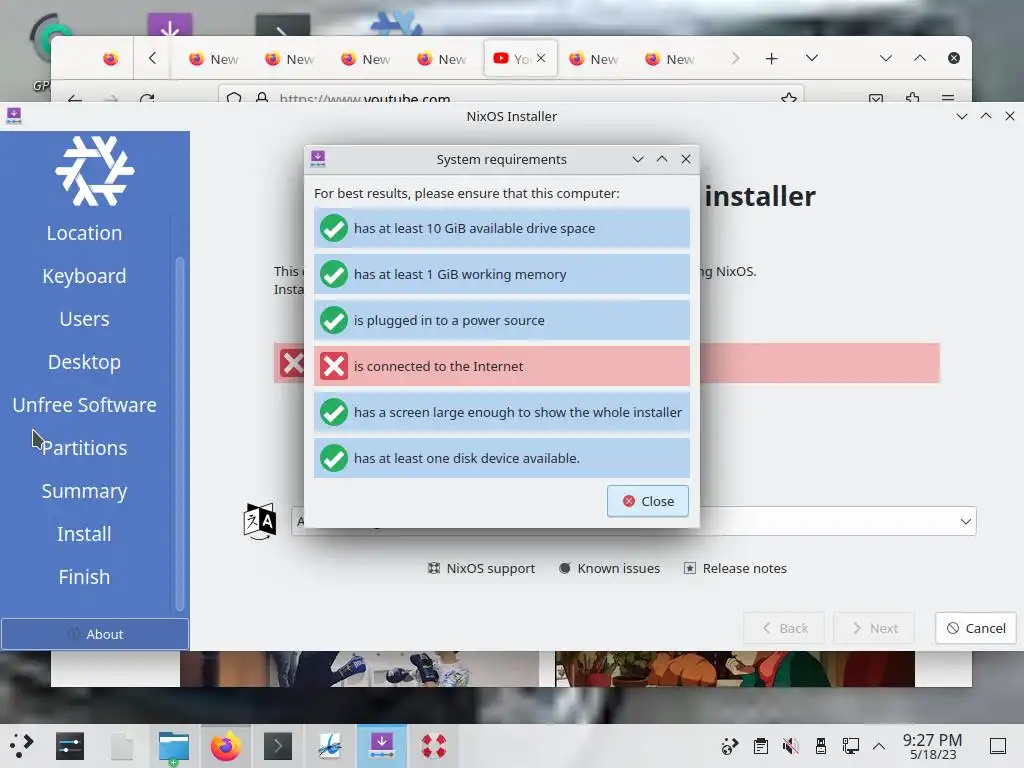
Task: Click the green check beside plugged in to power source
Action: pyautogui.click(x=334, y=321)
